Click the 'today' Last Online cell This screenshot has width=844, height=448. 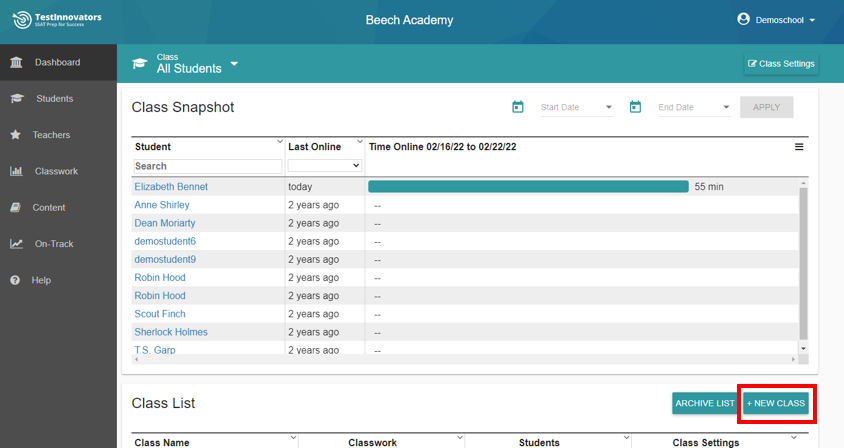300,187
